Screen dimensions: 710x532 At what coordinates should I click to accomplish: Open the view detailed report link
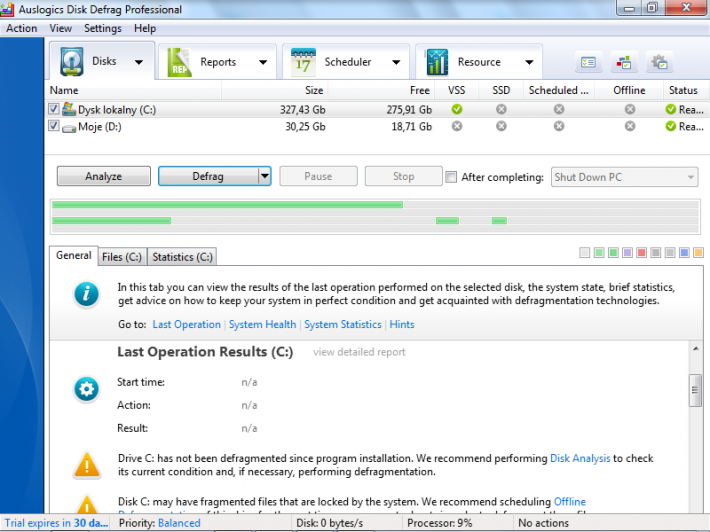point(359,352)
